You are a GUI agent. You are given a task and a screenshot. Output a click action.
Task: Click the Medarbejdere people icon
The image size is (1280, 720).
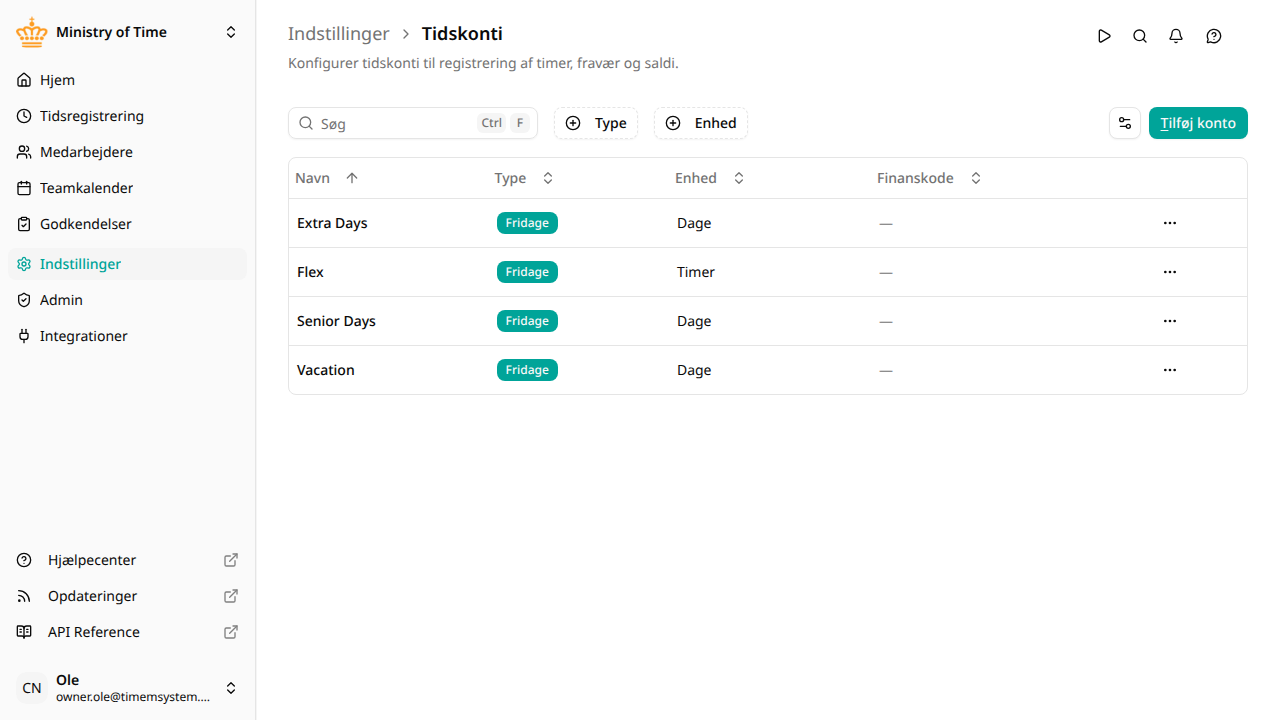tap(24, 152)
